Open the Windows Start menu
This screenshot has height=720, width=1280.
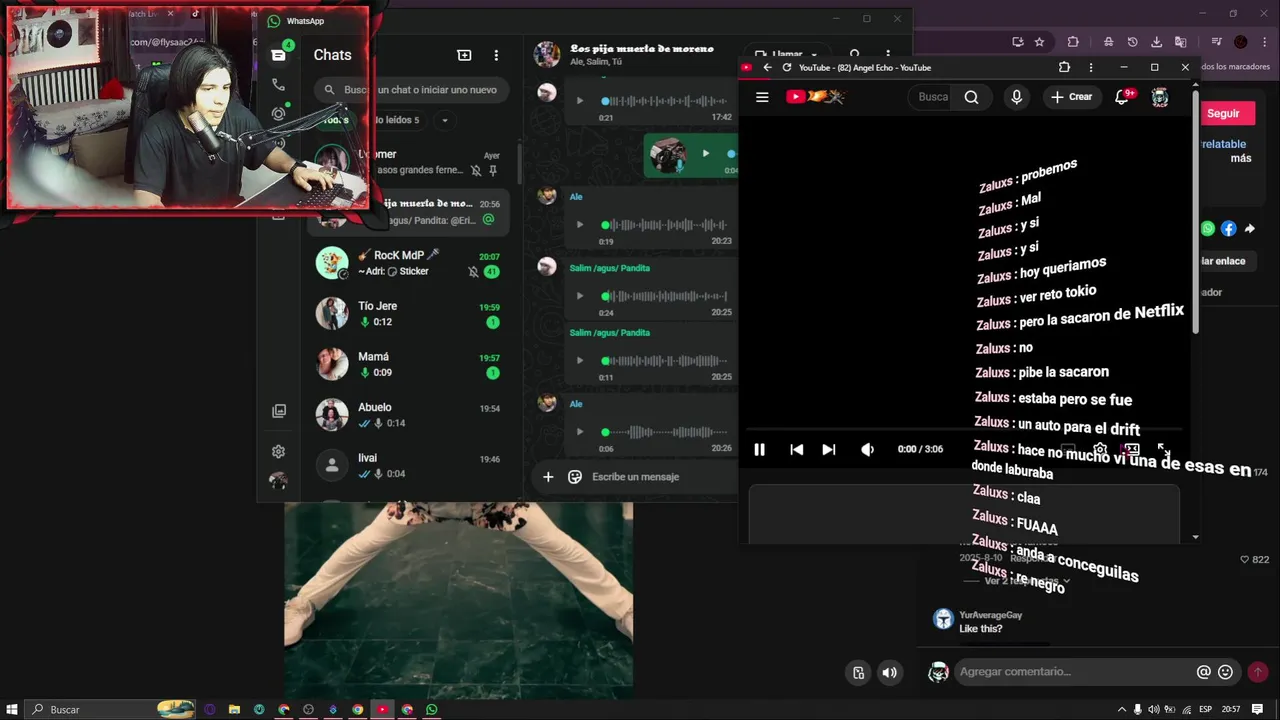(x=11, y=710)
